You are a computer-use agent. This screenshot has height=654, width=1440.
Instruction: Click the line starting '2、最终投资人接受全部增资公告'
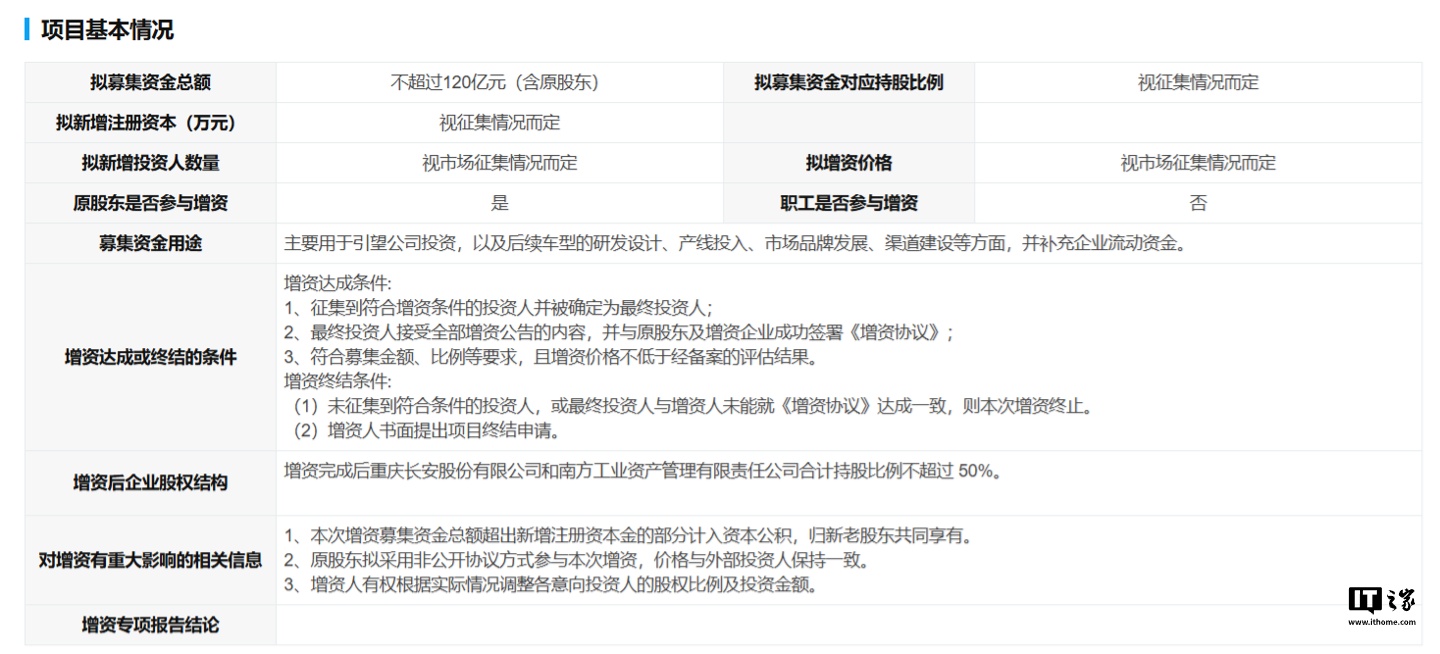620,333
